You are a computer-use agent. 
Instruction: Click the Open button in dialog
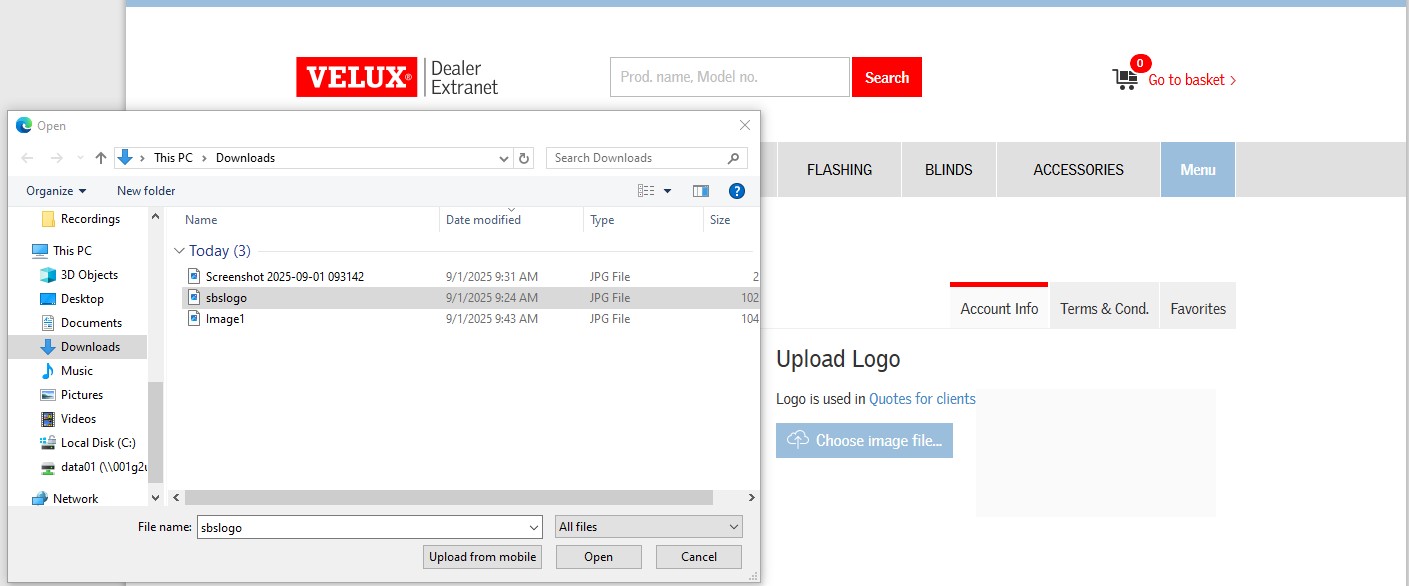(598, 557)
